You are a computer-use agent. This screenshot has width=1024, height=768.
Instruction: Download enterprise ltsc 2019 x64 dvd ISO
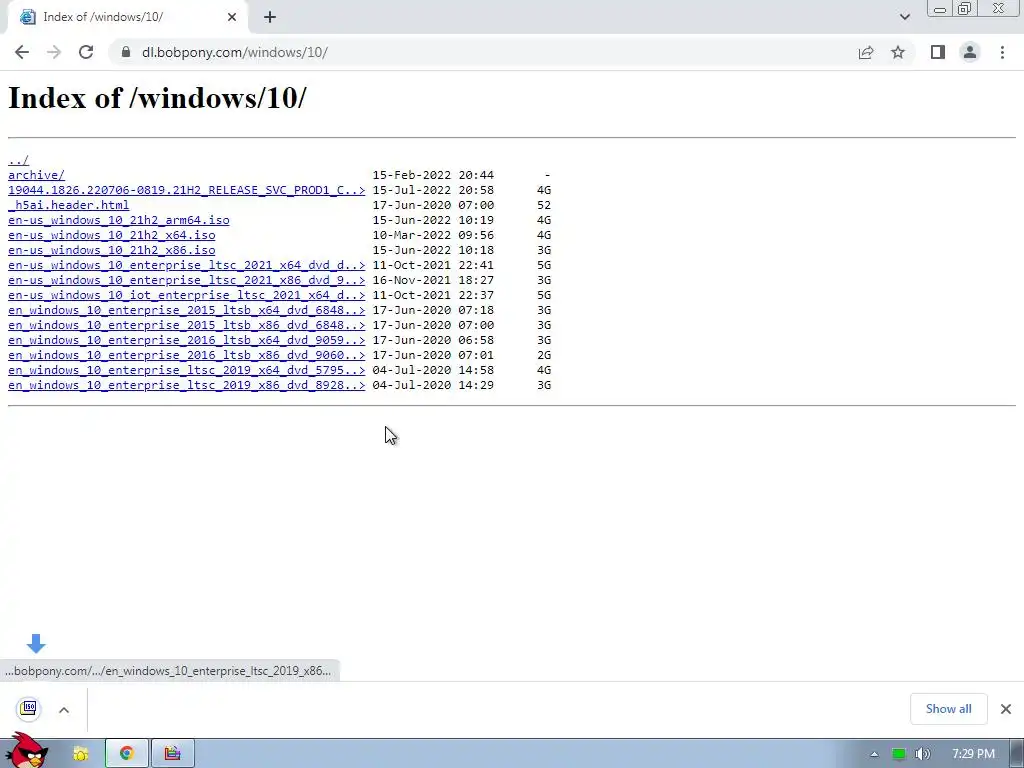coord(187,370)
